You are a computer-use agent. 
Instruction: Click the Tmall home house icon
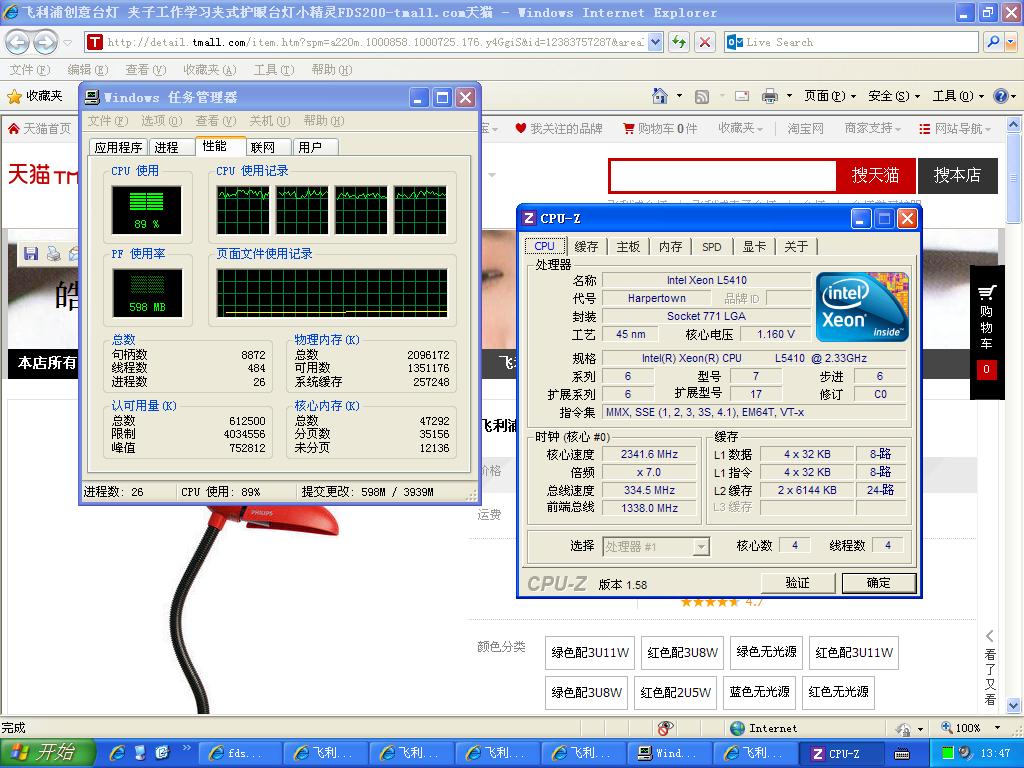pyautogui.click(x=14, y=129)
